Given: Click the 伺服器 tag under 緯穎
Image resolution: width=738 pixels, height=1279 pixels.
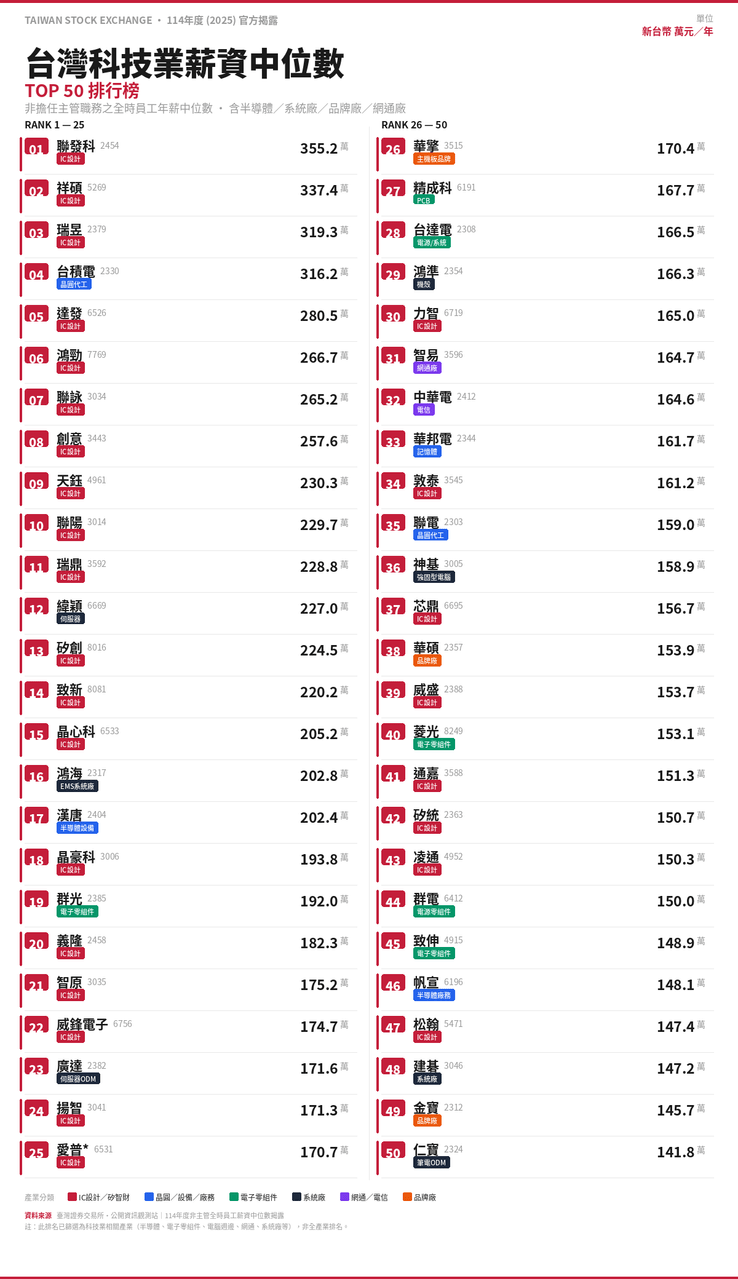Looking at the screenshot, I should 71,619.
